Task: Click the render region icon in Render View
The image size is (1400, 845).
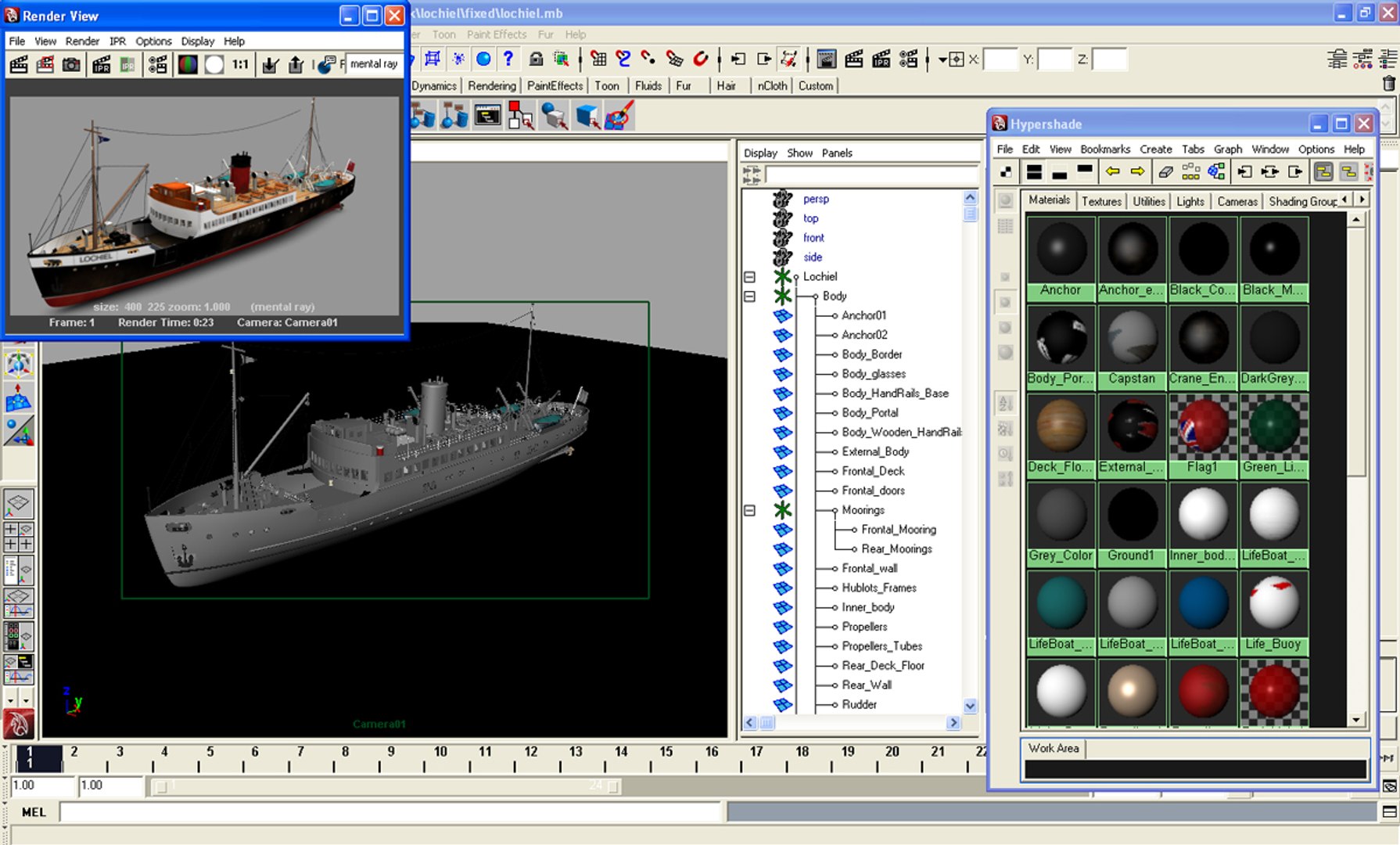Action: 45,65
